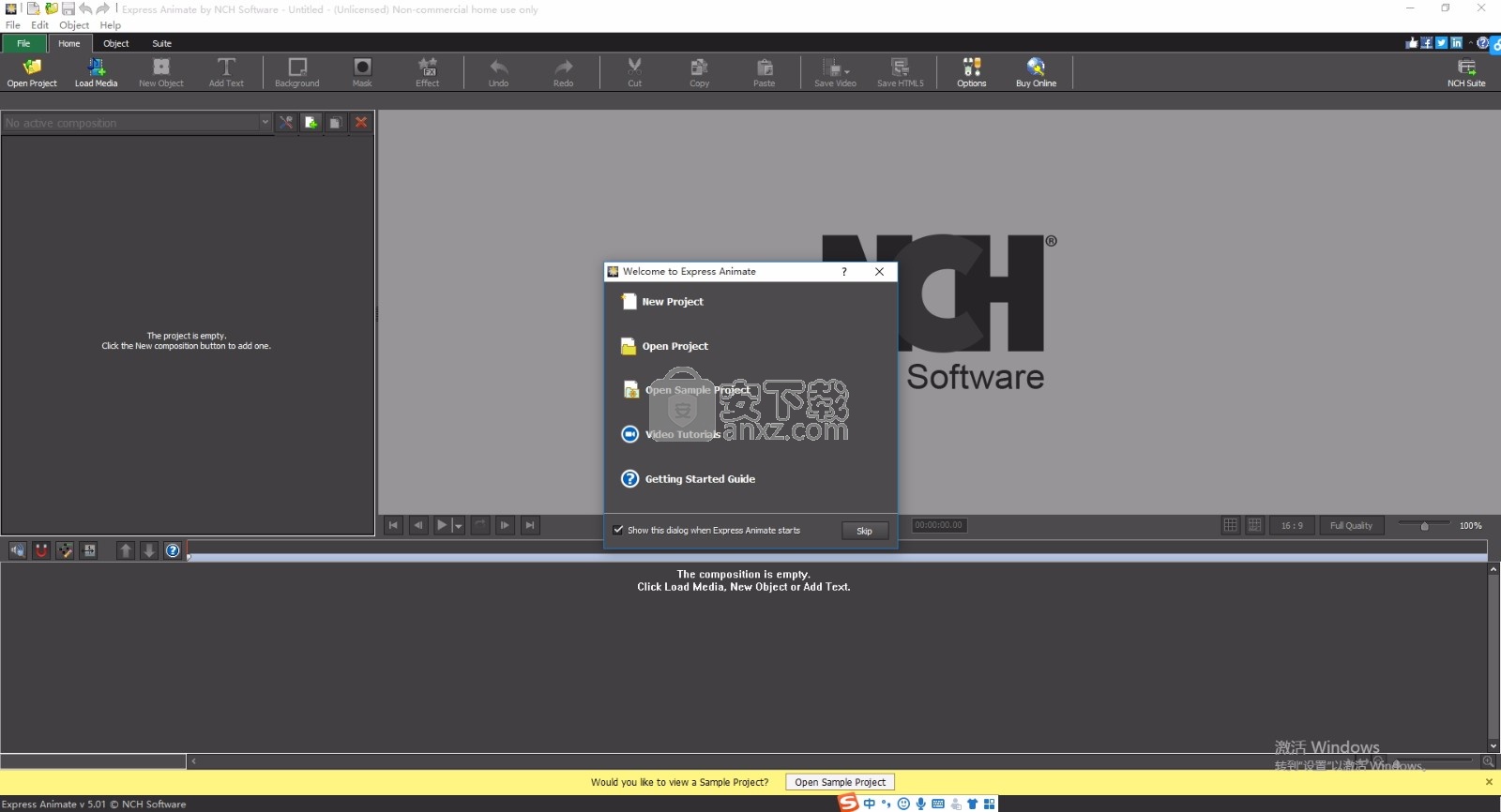Click Open Project in the ribbon toolbar
Screen dimensions: 1501x812
coord(32,72)
